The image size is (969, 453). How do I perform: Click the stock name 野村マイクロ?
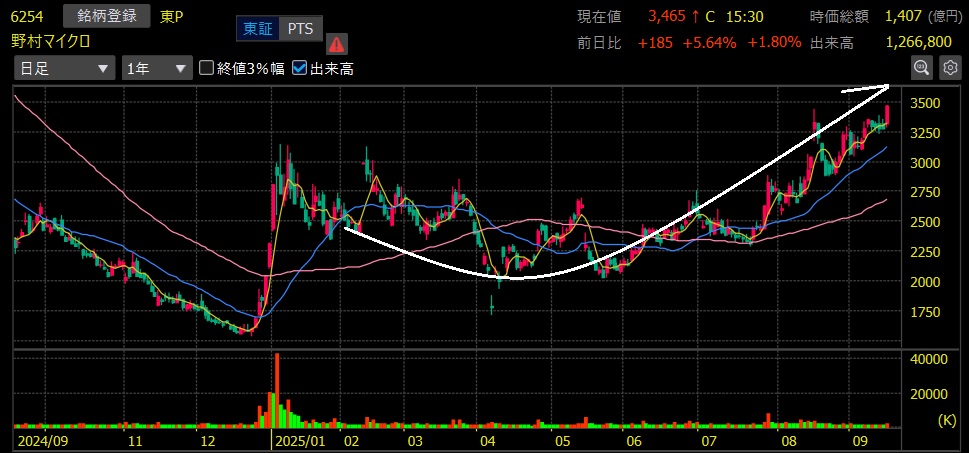53,41
